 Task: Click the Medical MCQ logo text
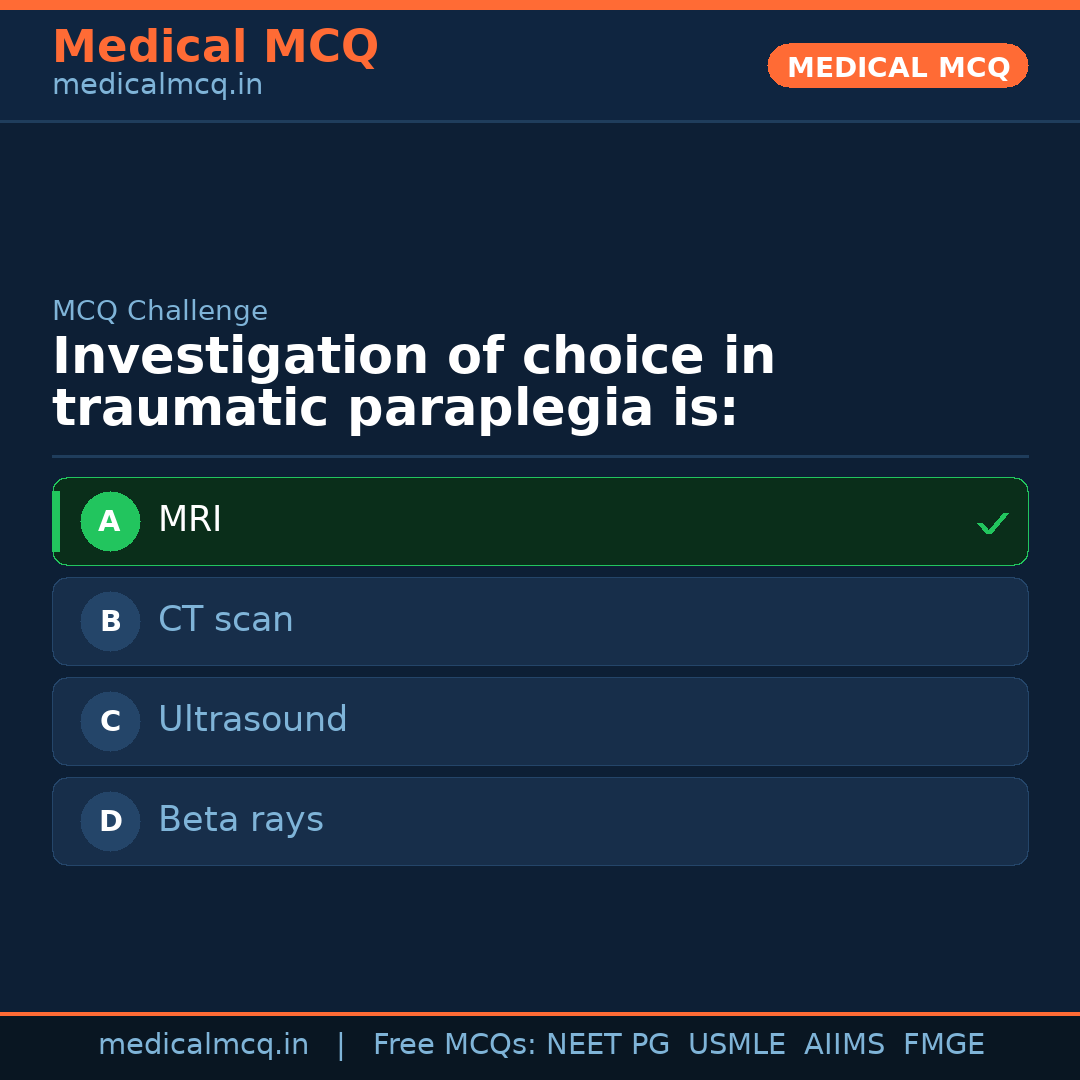(215, 47)
